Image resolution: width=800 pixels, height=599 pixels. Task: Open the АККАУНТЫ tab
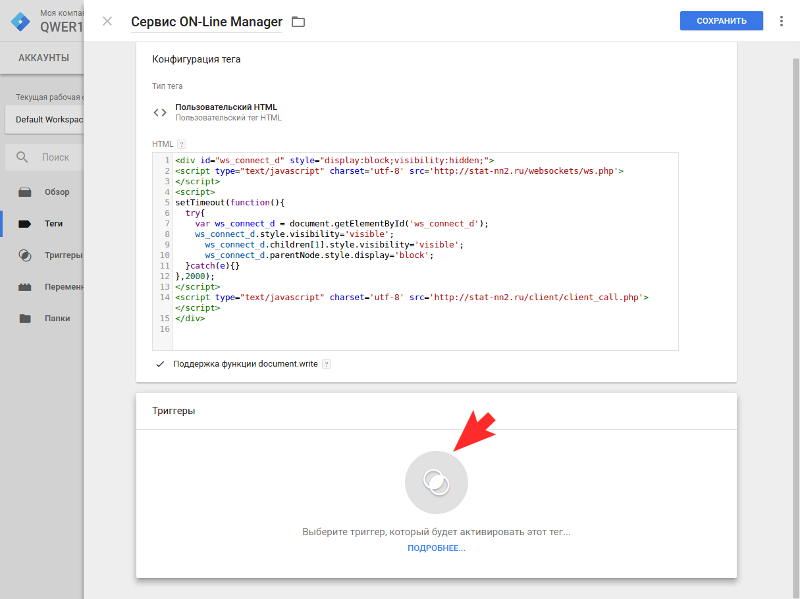(43, 58)
